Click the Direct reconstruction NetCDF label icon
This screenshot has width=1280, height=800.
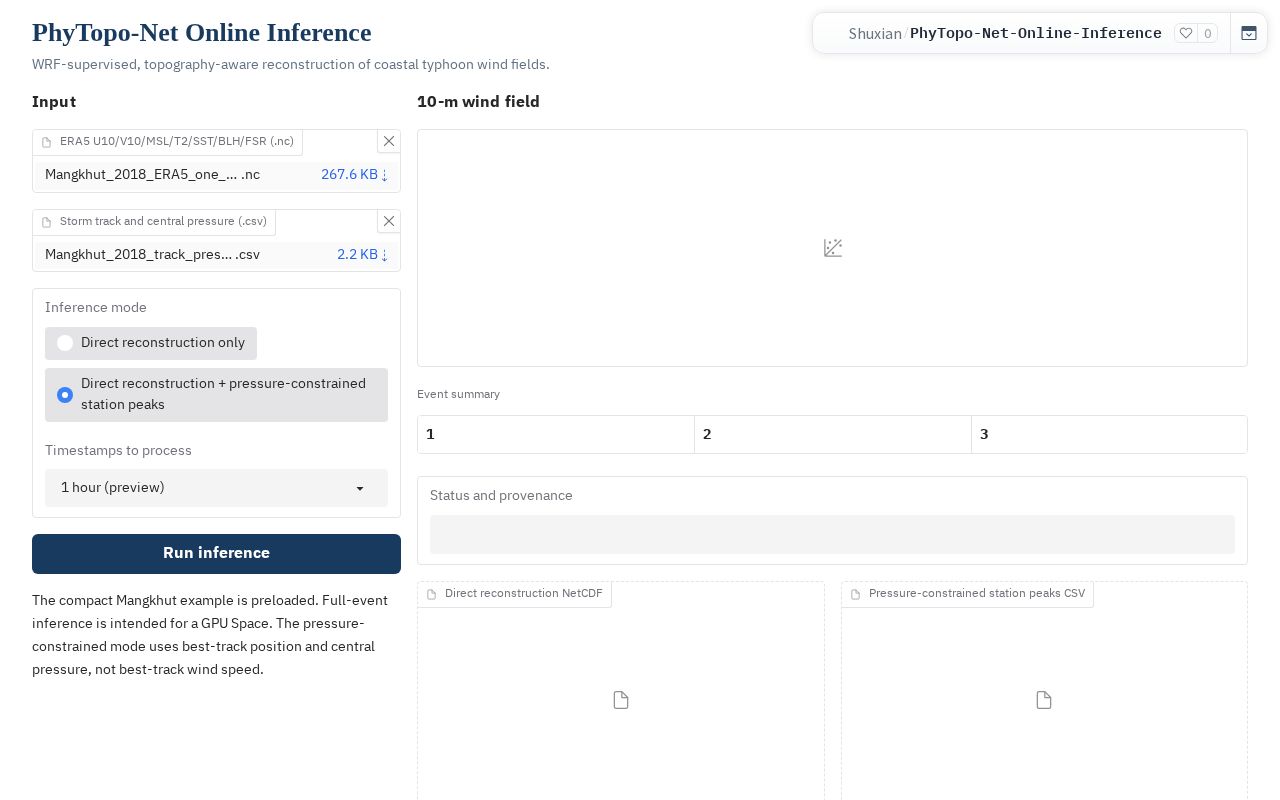(x=432, y=594)
